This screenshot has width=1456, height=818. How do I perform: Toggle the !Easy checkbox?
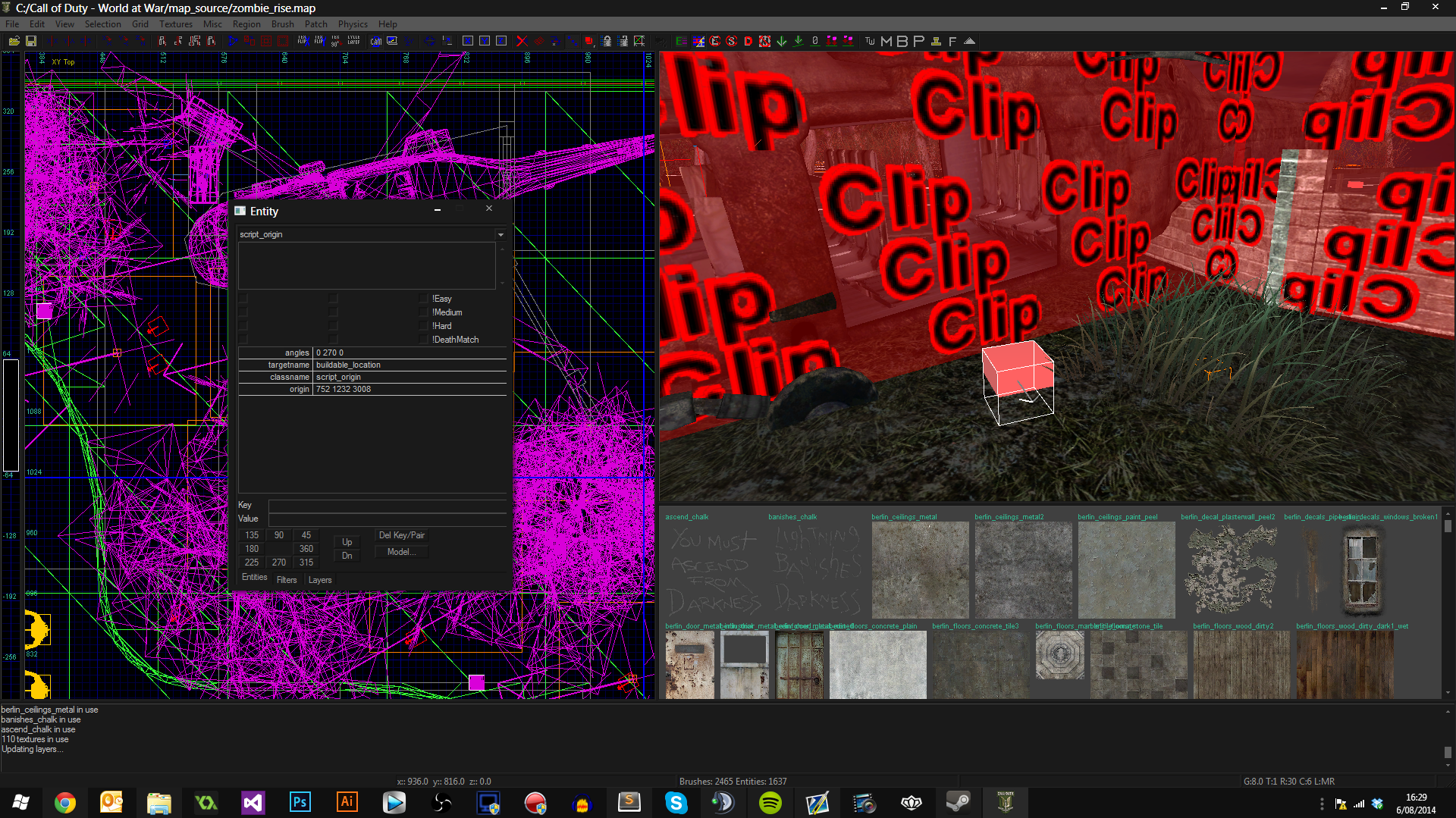[424, 299]
